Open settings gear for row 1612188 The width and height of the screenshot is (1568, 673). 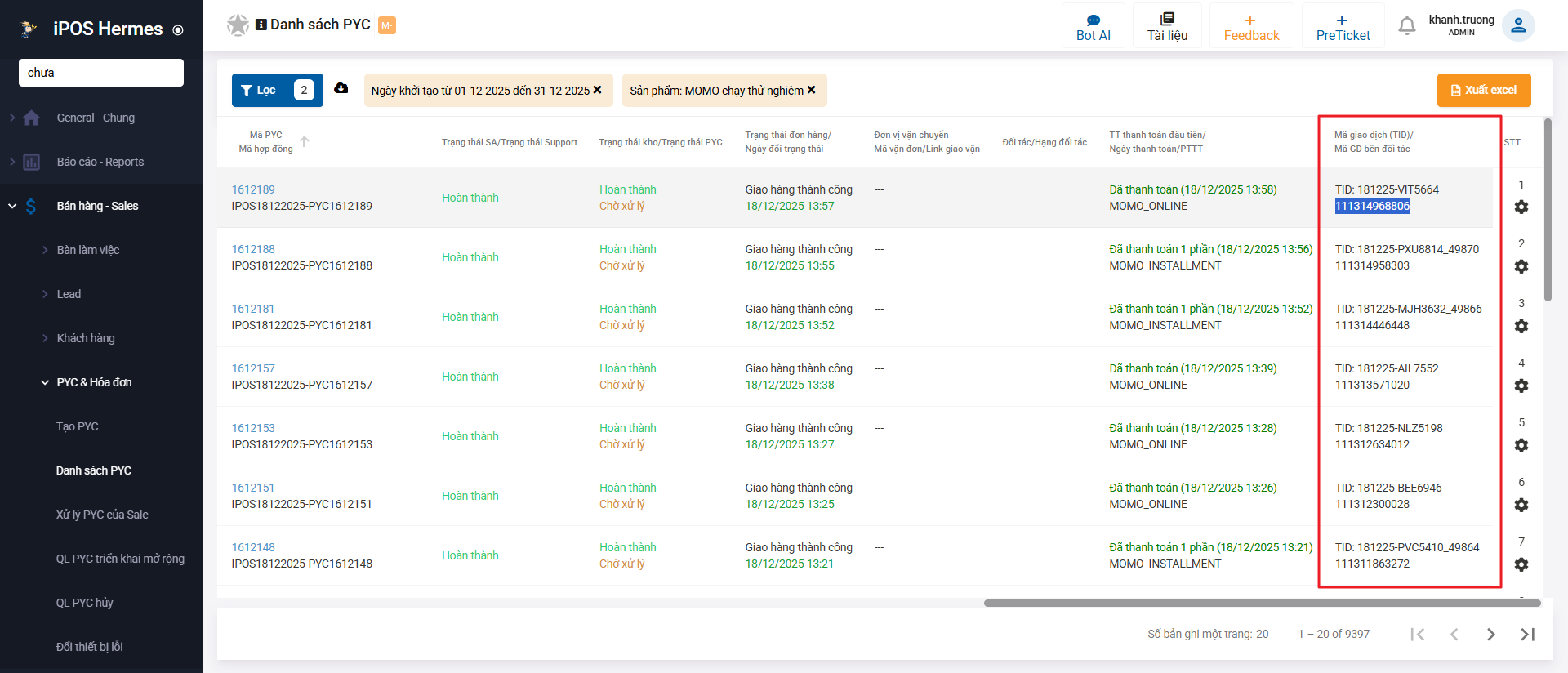pos(1521,267)
